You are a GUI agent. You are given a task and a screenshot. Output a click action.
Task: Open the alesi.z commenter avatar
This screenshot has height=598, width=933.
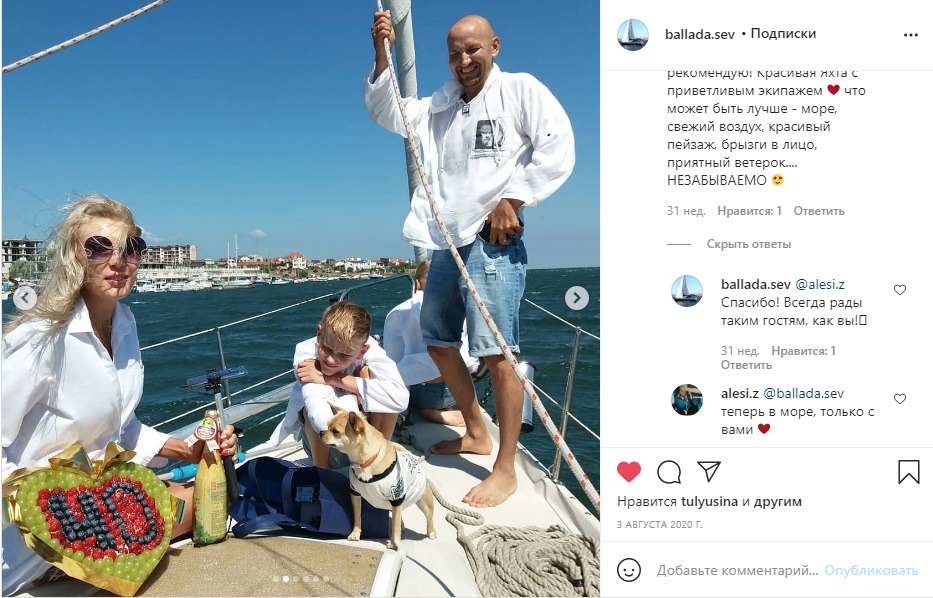(x=687, y=400)
